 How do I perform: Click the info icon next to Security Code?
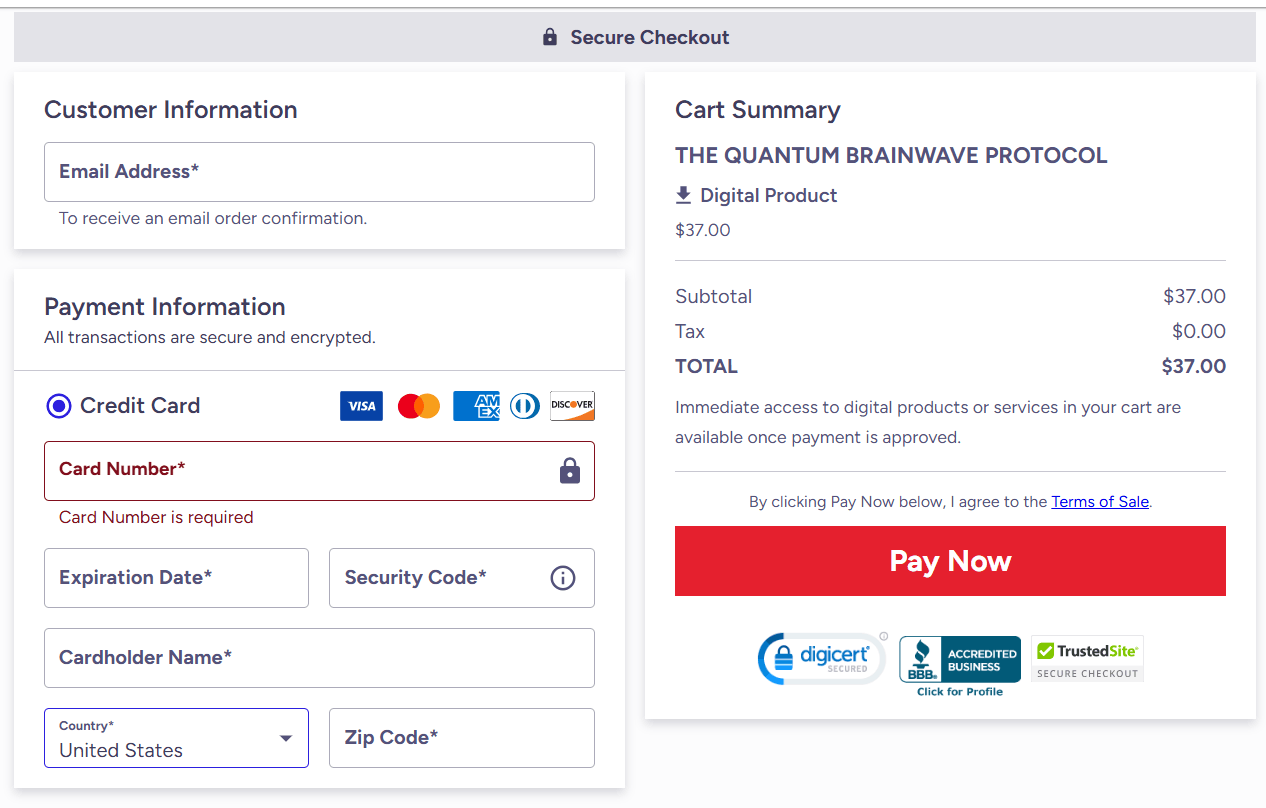(x=562, y=578)
